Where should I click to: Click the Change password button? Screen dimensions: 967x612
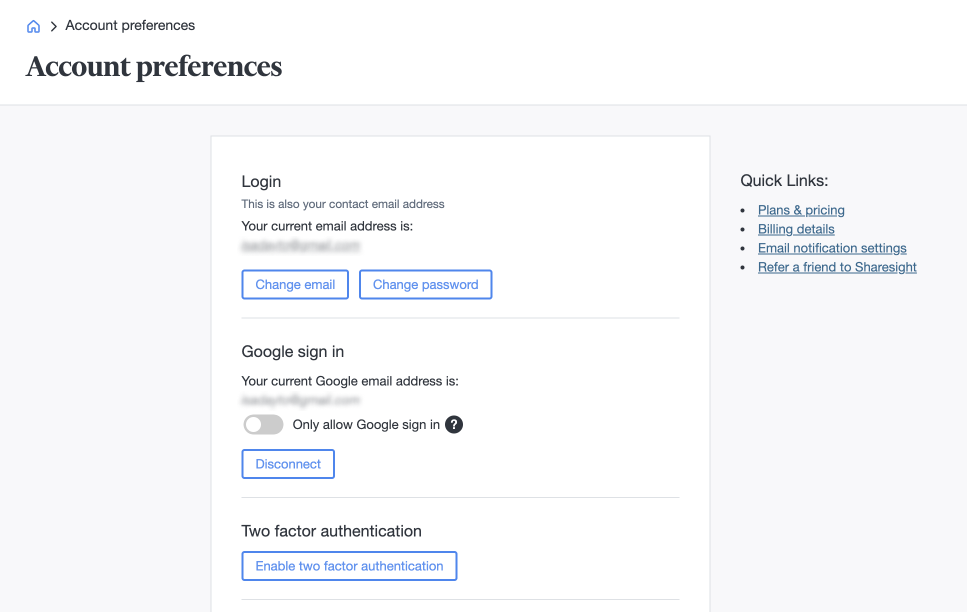pos(425,284)
